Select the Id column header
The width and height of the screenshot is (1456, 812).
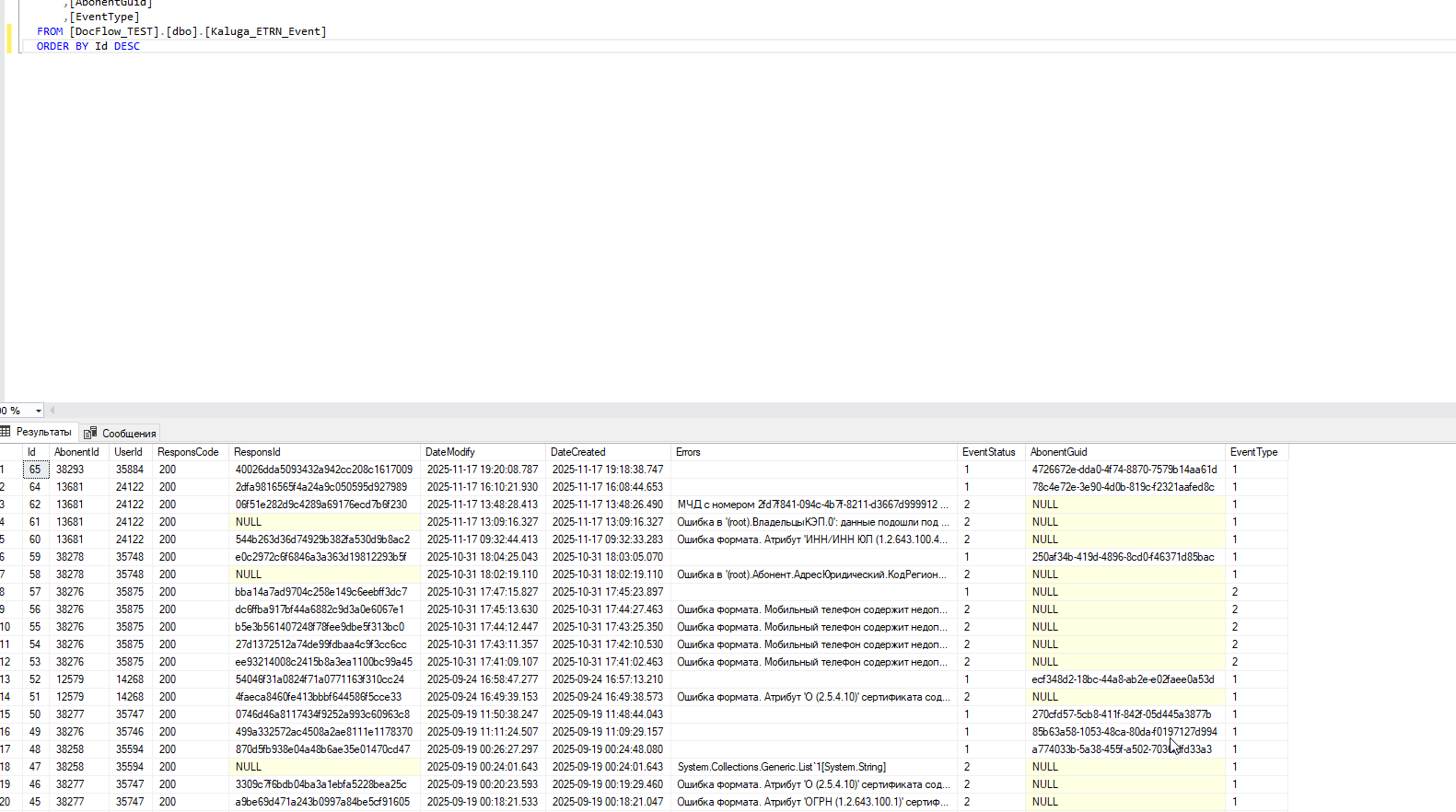(x=35, y=452)
